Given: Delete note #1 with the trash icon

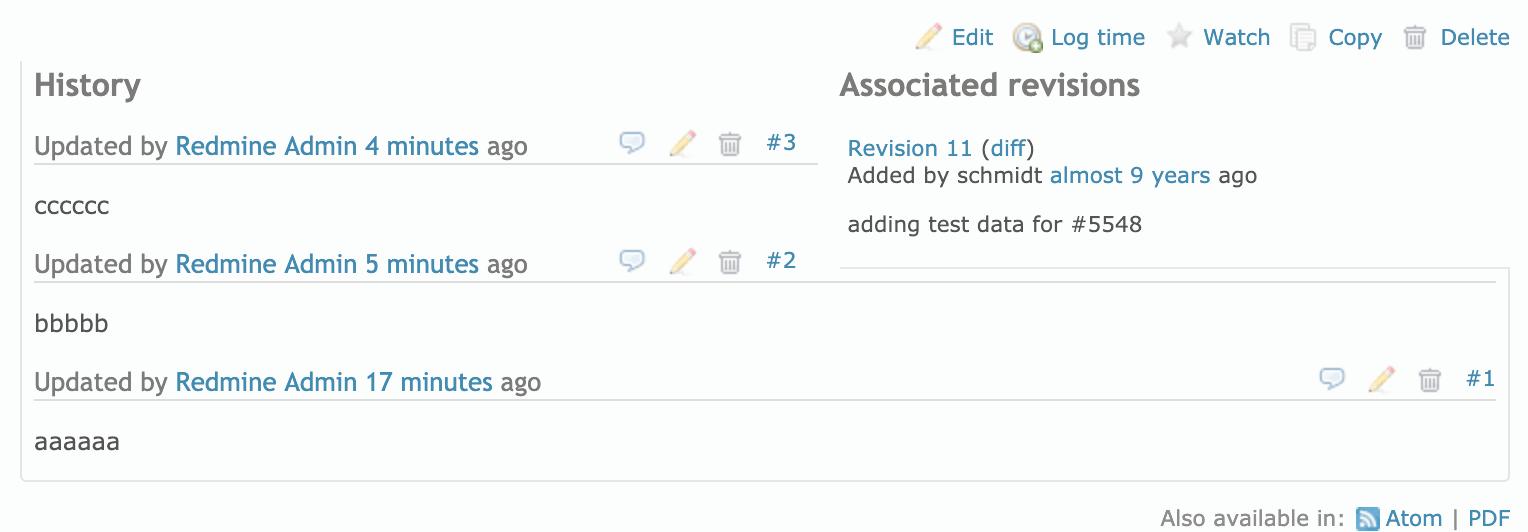Looking at the screenshot, I should pyautogui.click(x=1431, y=380).
